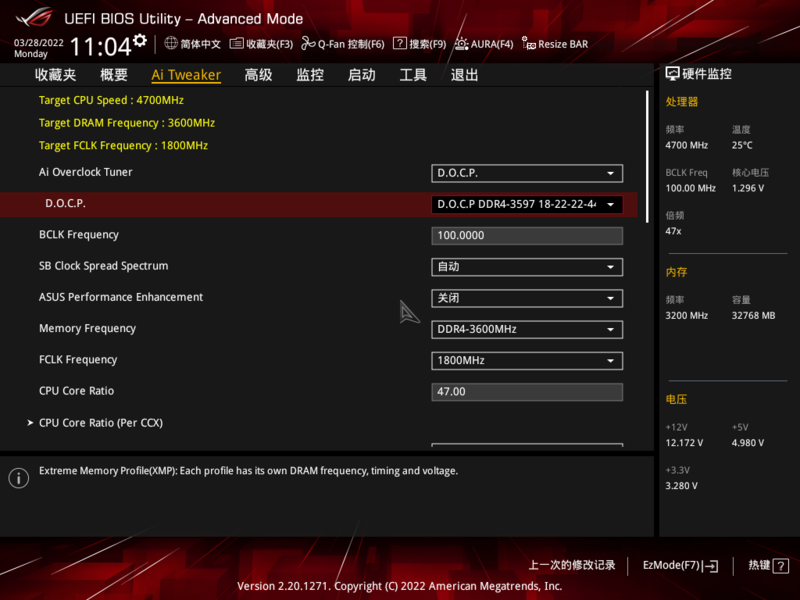Open favorites folder icon (F3)

236,43
